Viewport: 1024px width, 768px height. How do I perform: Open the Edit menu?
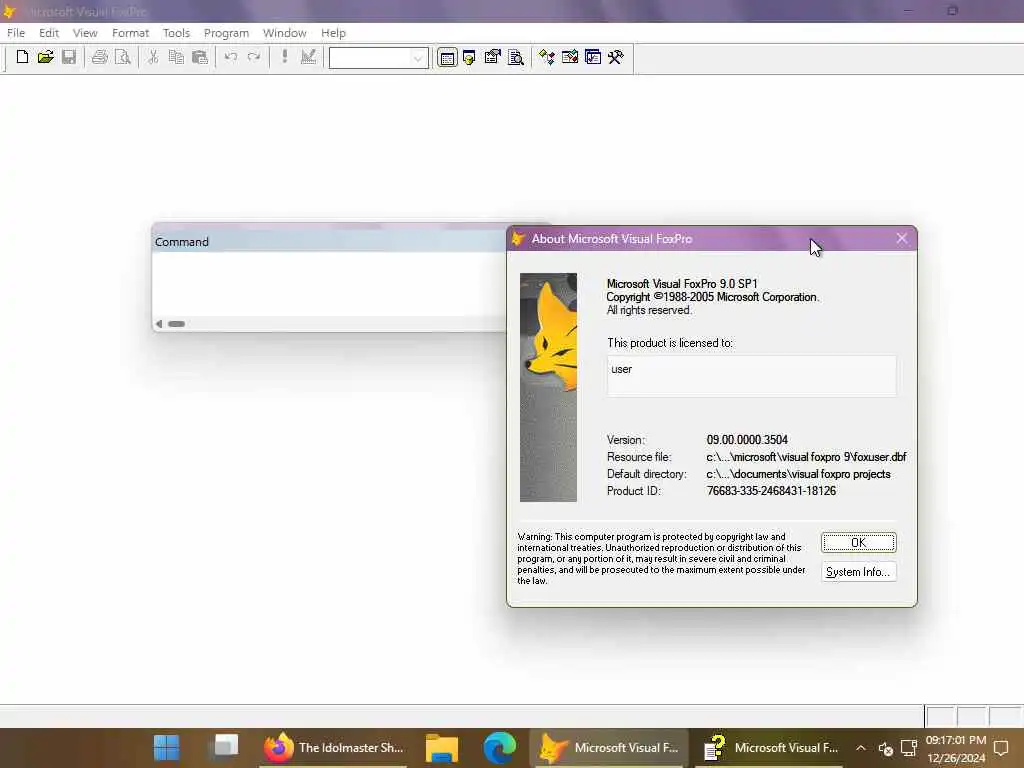49,33
